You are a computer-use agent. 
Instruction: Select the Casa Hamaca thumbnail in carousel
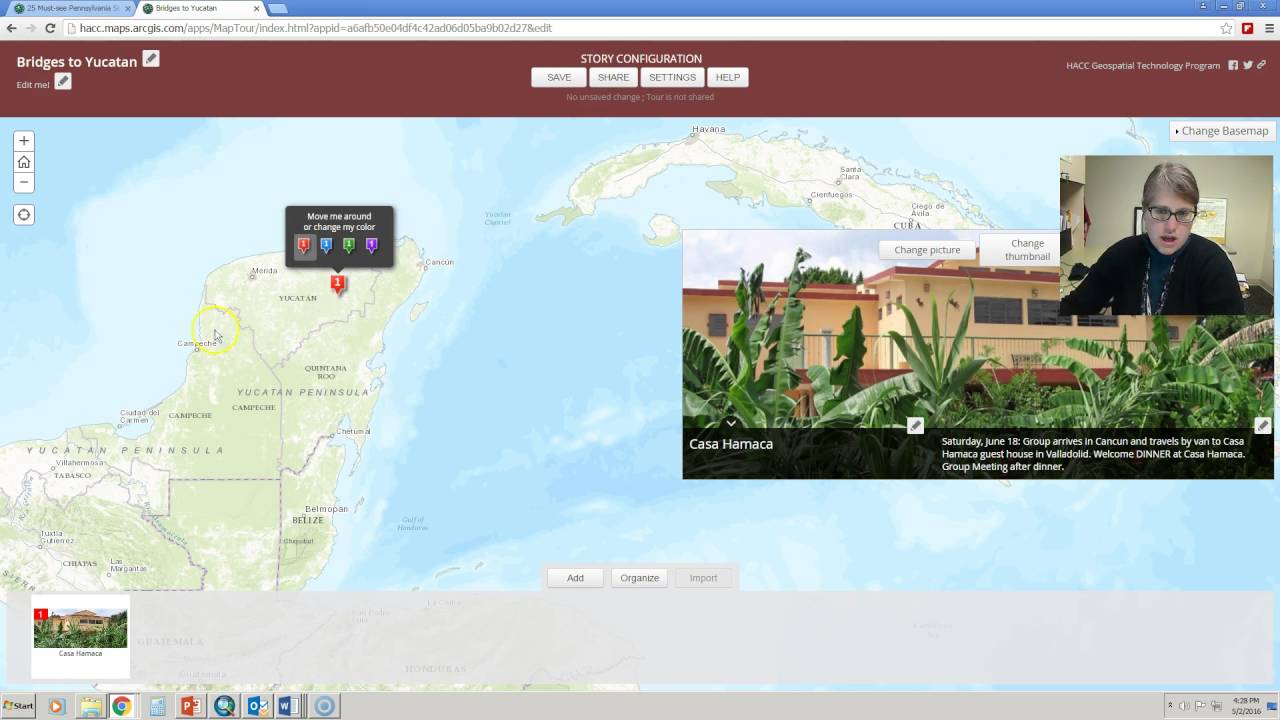80,635
